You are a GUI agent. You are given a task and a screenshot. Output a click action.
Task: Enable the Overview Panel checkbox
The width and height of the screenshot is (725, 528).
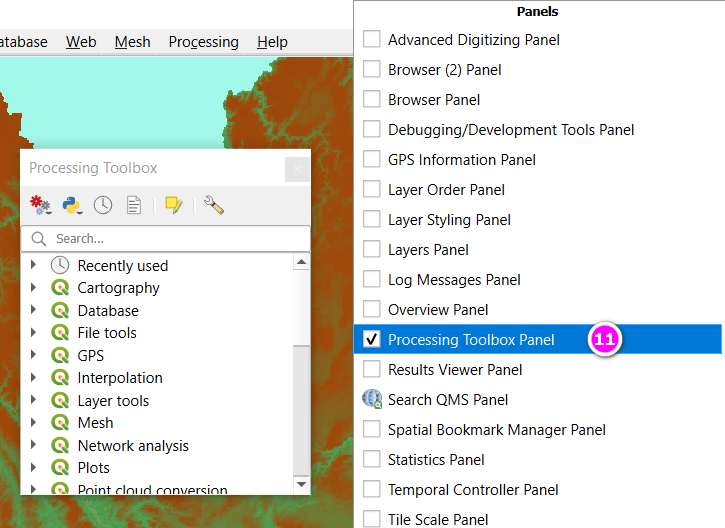372,309
